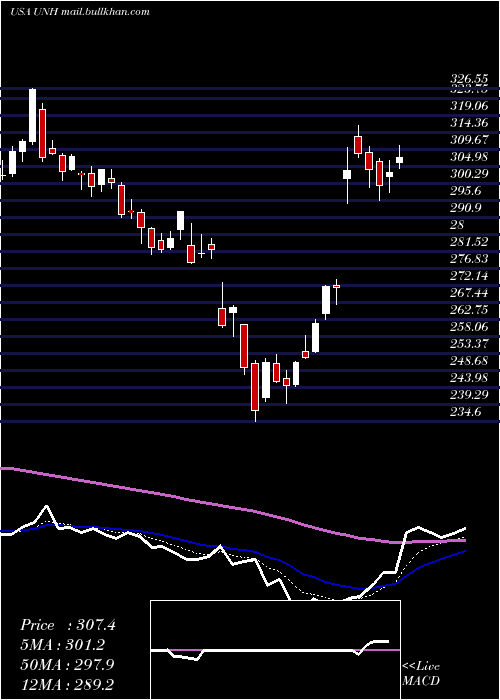
Task: Click the 258.06 price axis label
Action: pos(469,327)
